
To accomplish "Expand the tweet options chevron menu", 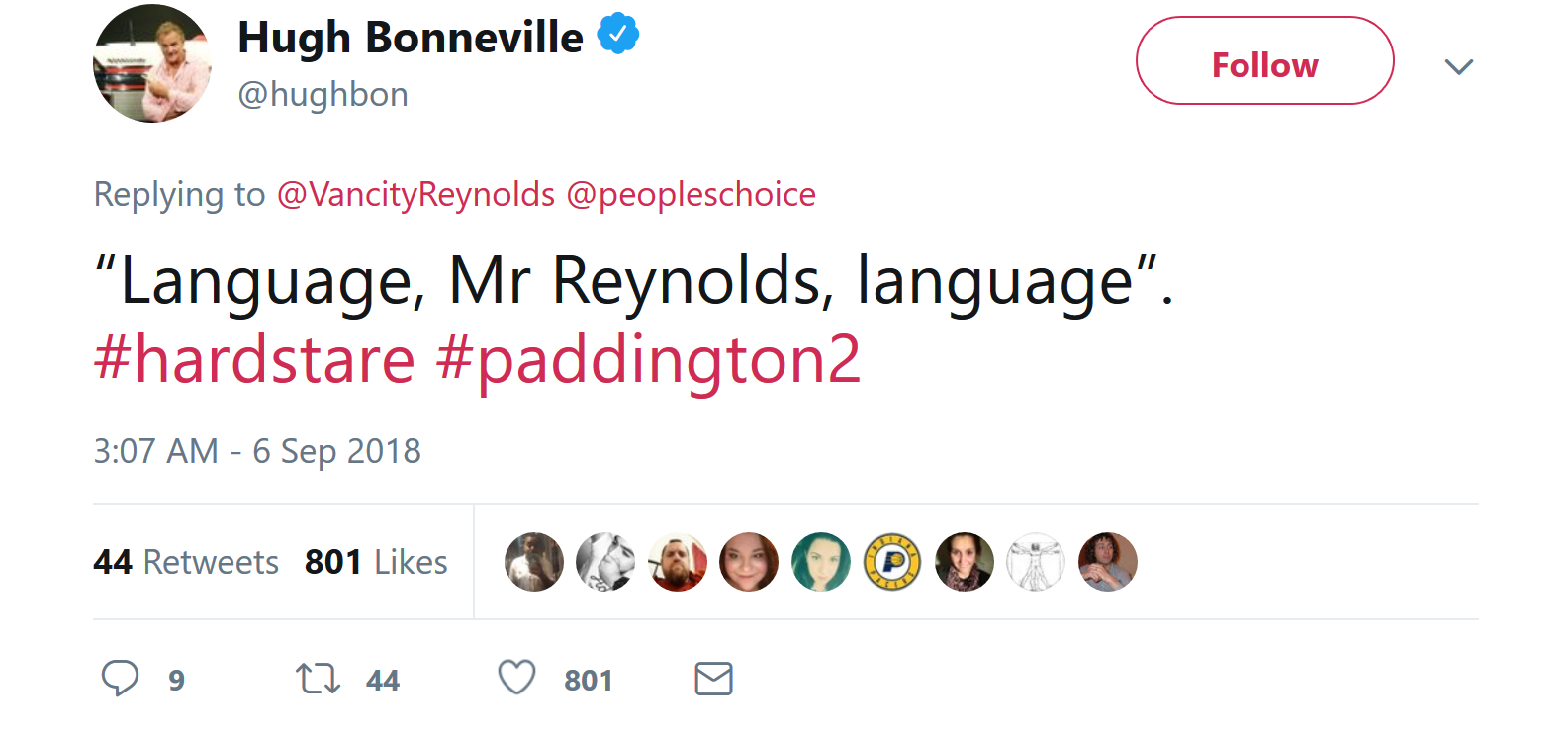I will (1458, 66).
